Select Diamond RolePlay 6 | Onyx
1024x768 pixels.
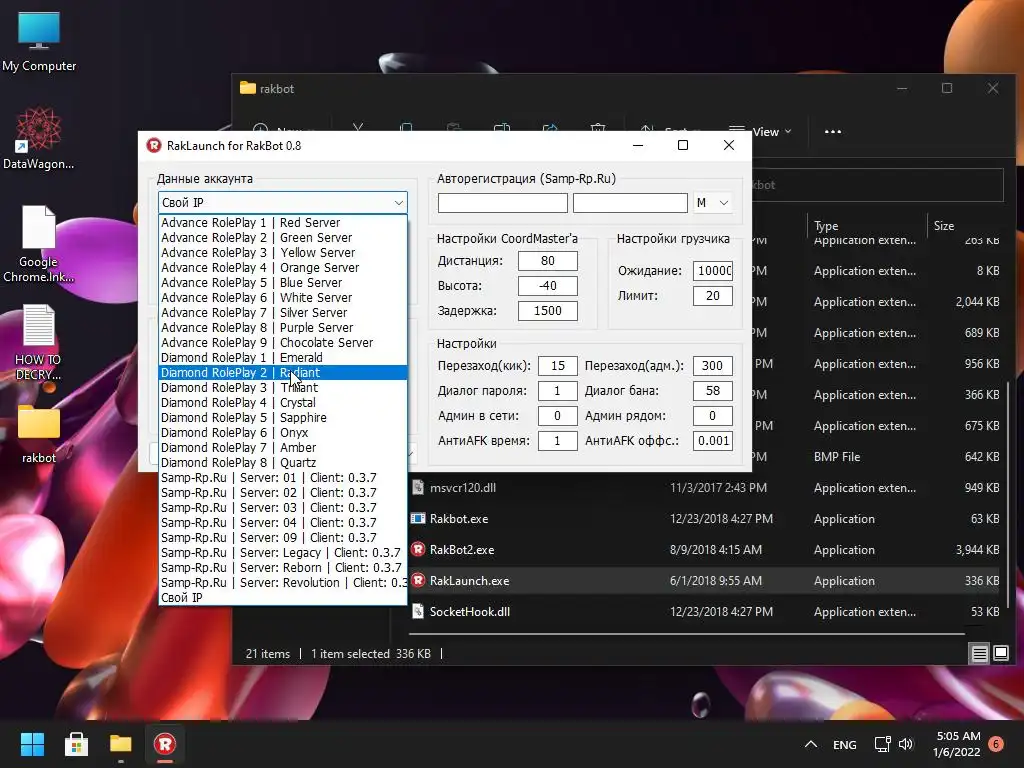(283, 433)
